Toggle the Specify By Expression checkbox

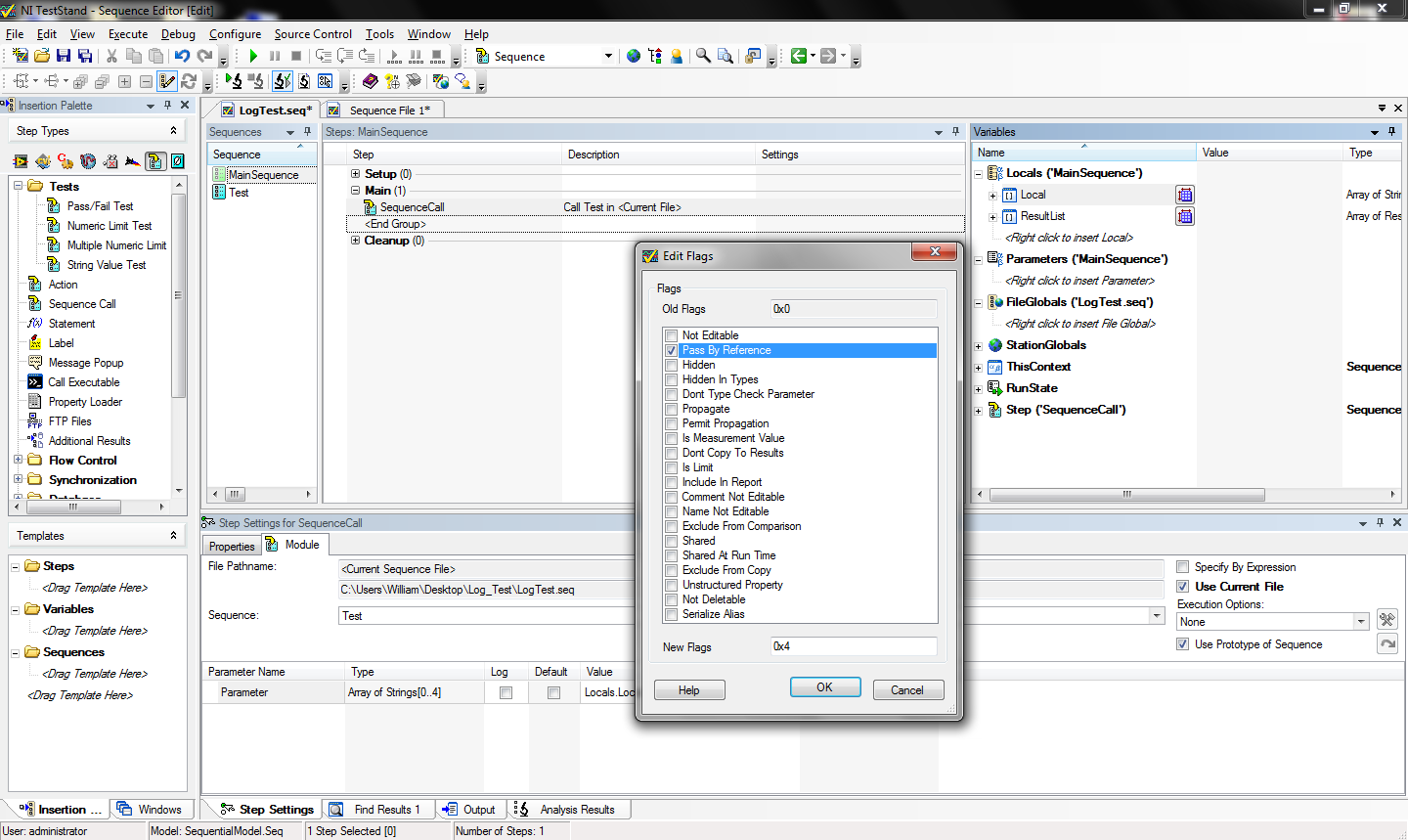pyautogui.click(x=1183, y=567)
